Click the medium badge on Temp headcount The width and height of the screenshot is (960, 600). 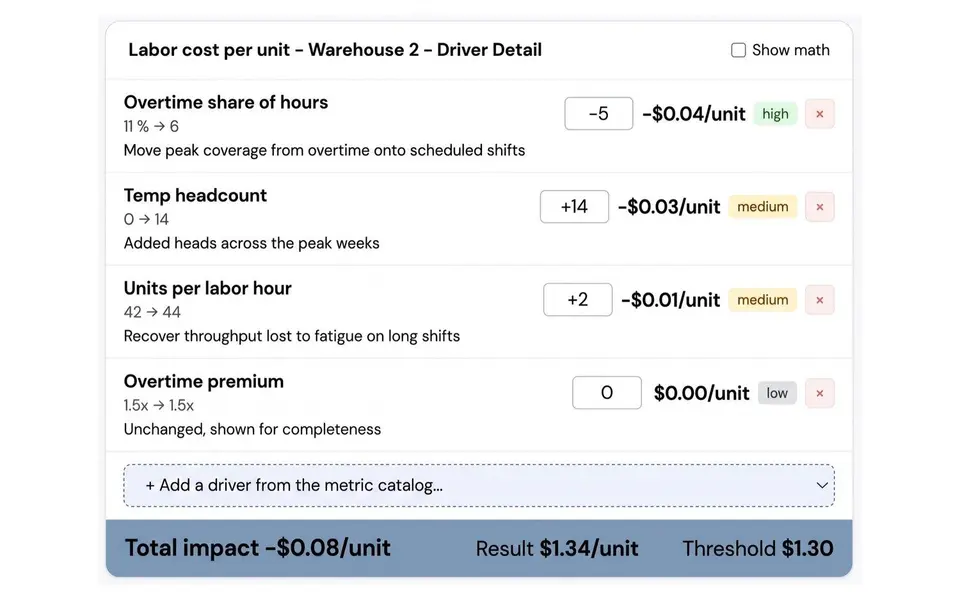pyautogui.click(x=763, y=207)
